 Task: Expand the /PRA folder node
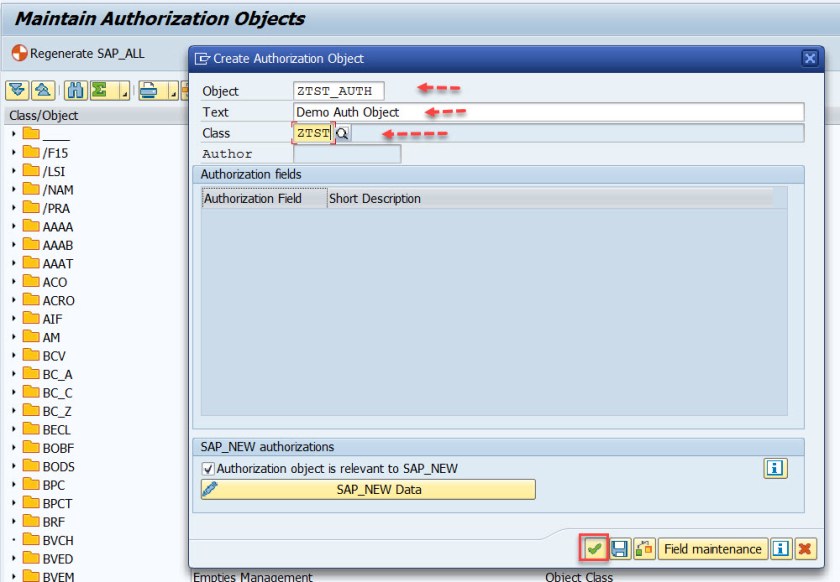coord(14,208)
